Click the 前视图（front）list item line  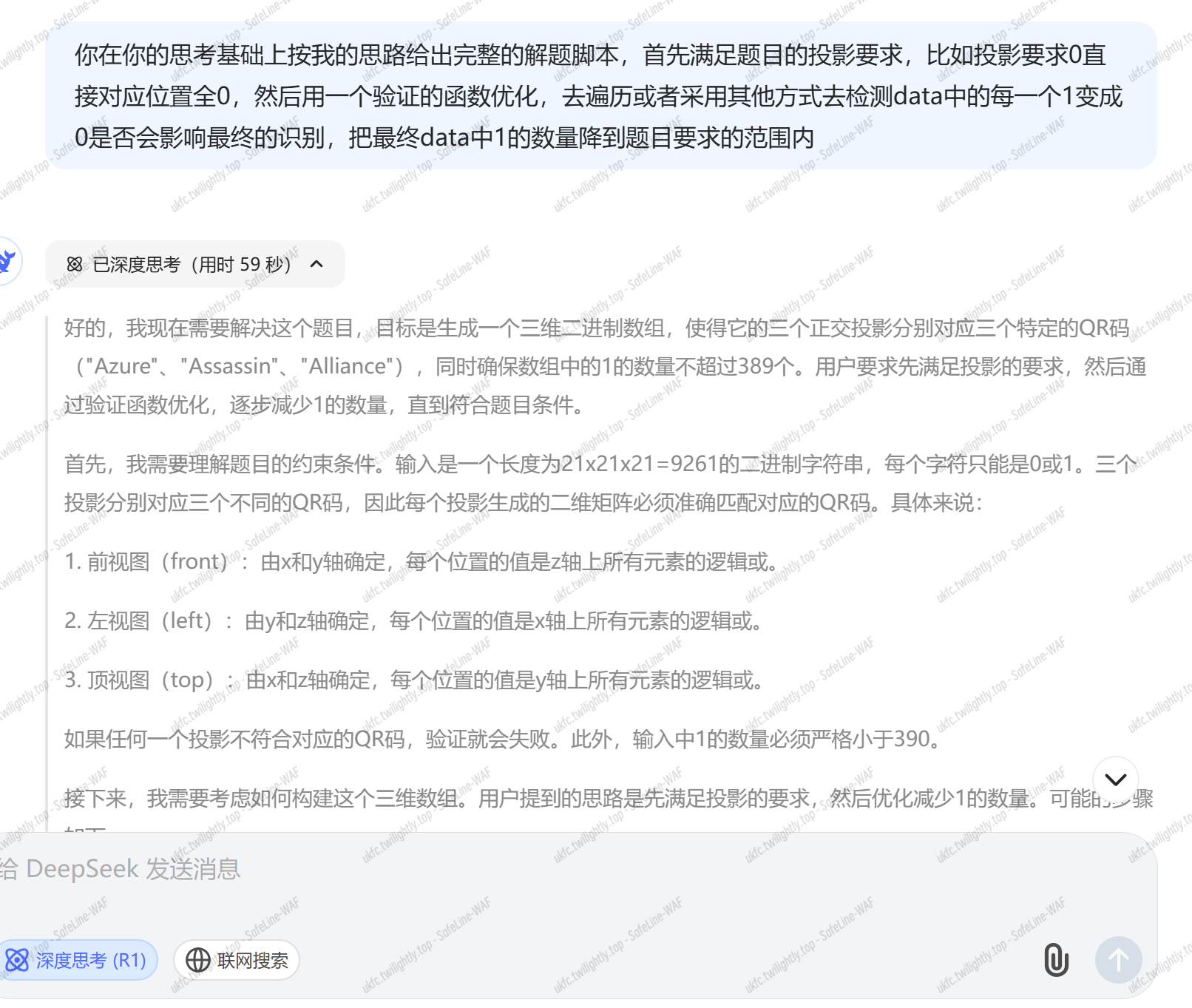point(421,562)
